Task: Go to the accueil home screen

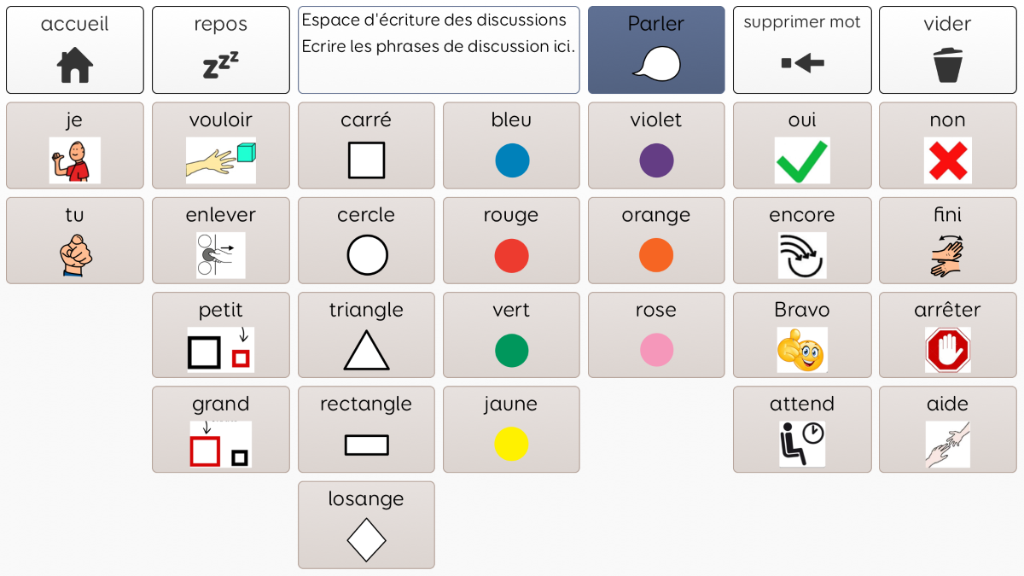Action: [74, 50]
